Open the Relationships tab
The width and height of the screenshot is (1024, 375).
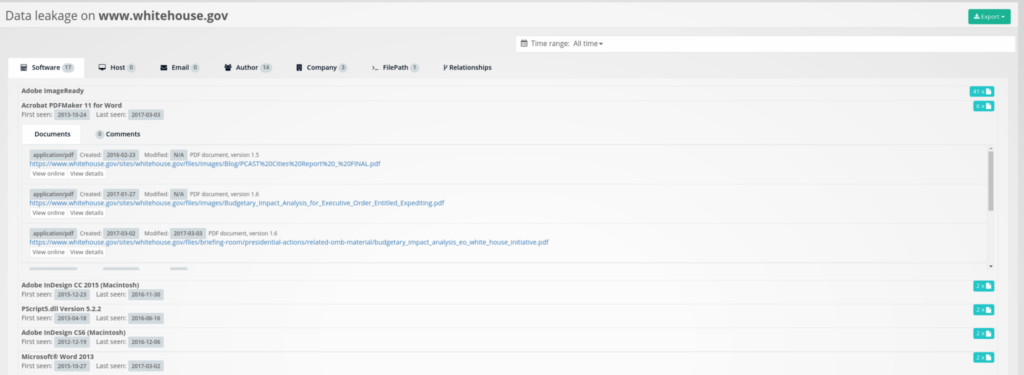[x=467, y=67]
